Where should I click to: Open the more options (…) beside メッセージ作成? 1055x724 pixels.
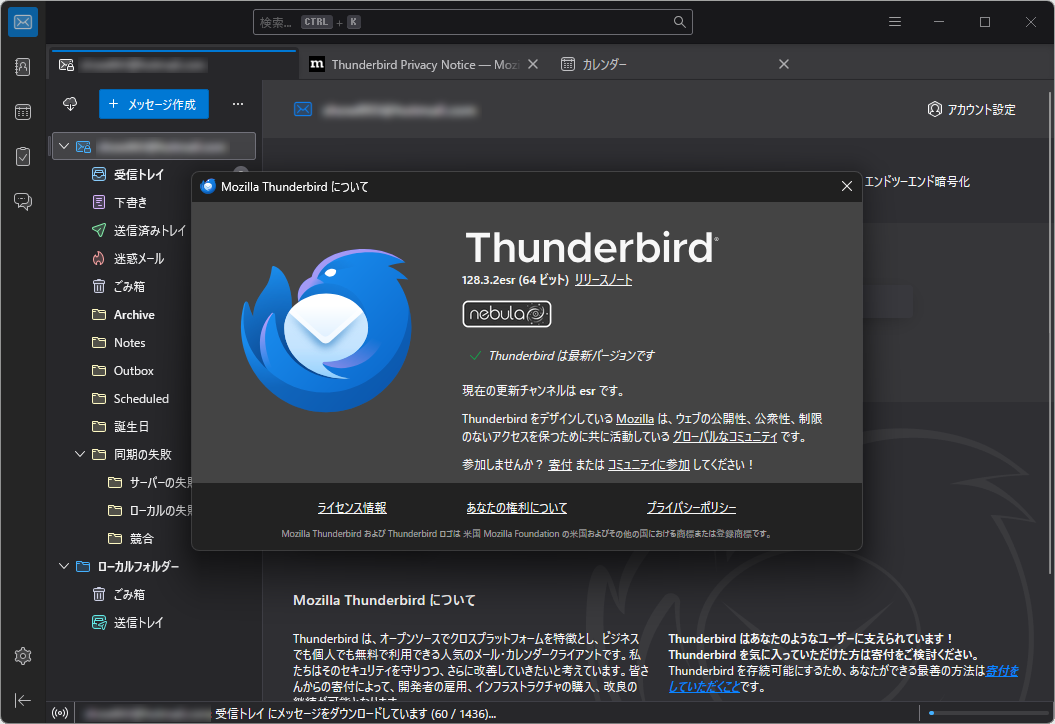237,104
